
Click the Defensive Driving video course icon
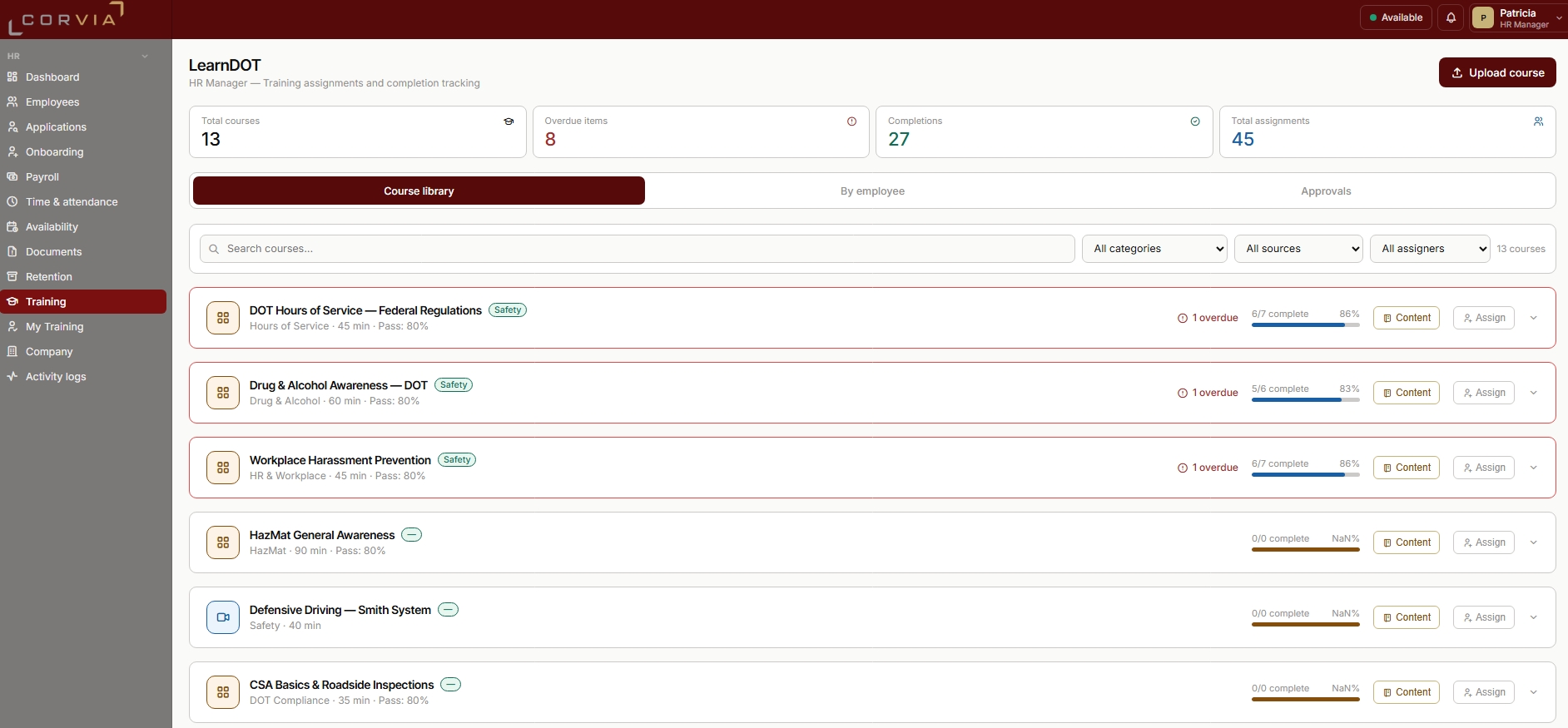223,617
